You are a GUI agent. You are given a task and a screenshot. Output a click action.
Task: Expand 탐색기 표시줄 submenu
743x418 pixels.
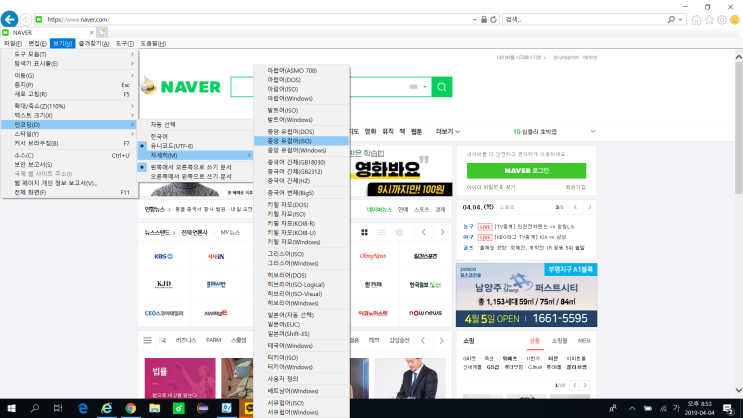tap(70, 64)
